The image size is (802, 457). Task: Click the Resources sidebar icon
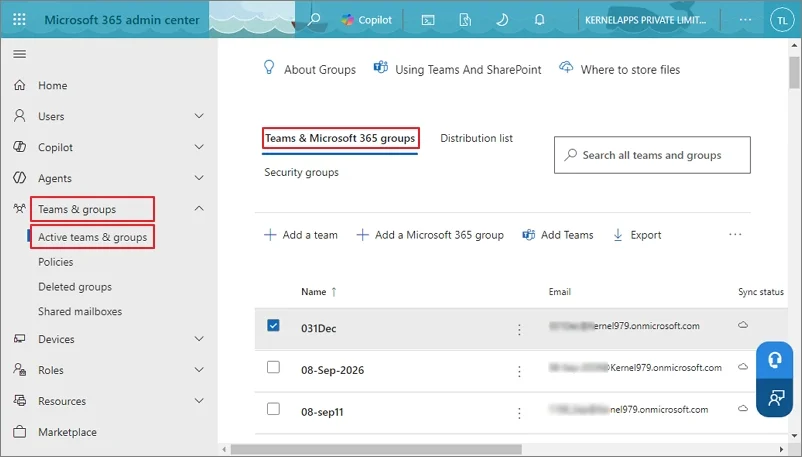click(x=19, y=400)
